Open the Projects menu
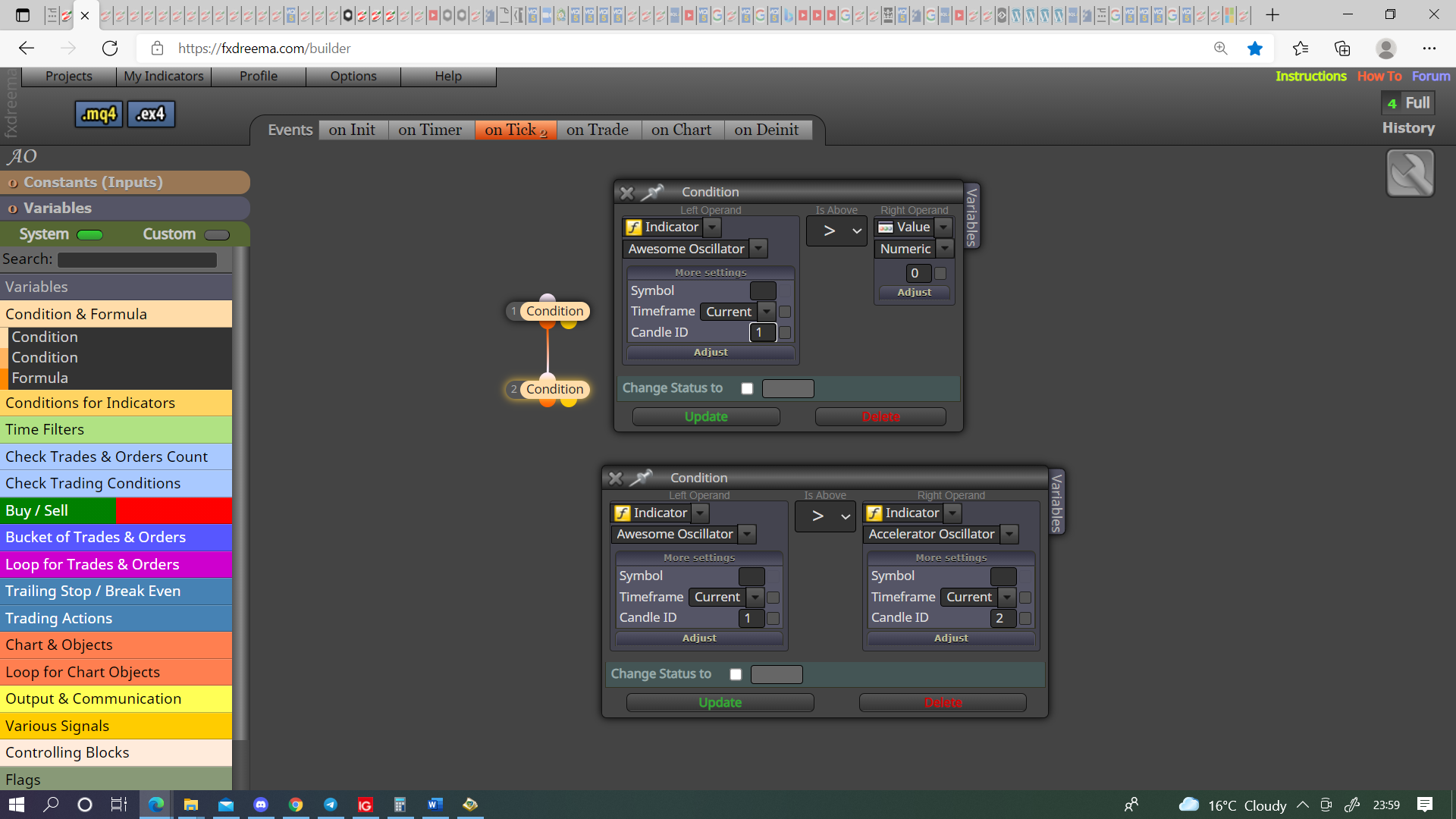1456x819 pixels. coord(69,76)
